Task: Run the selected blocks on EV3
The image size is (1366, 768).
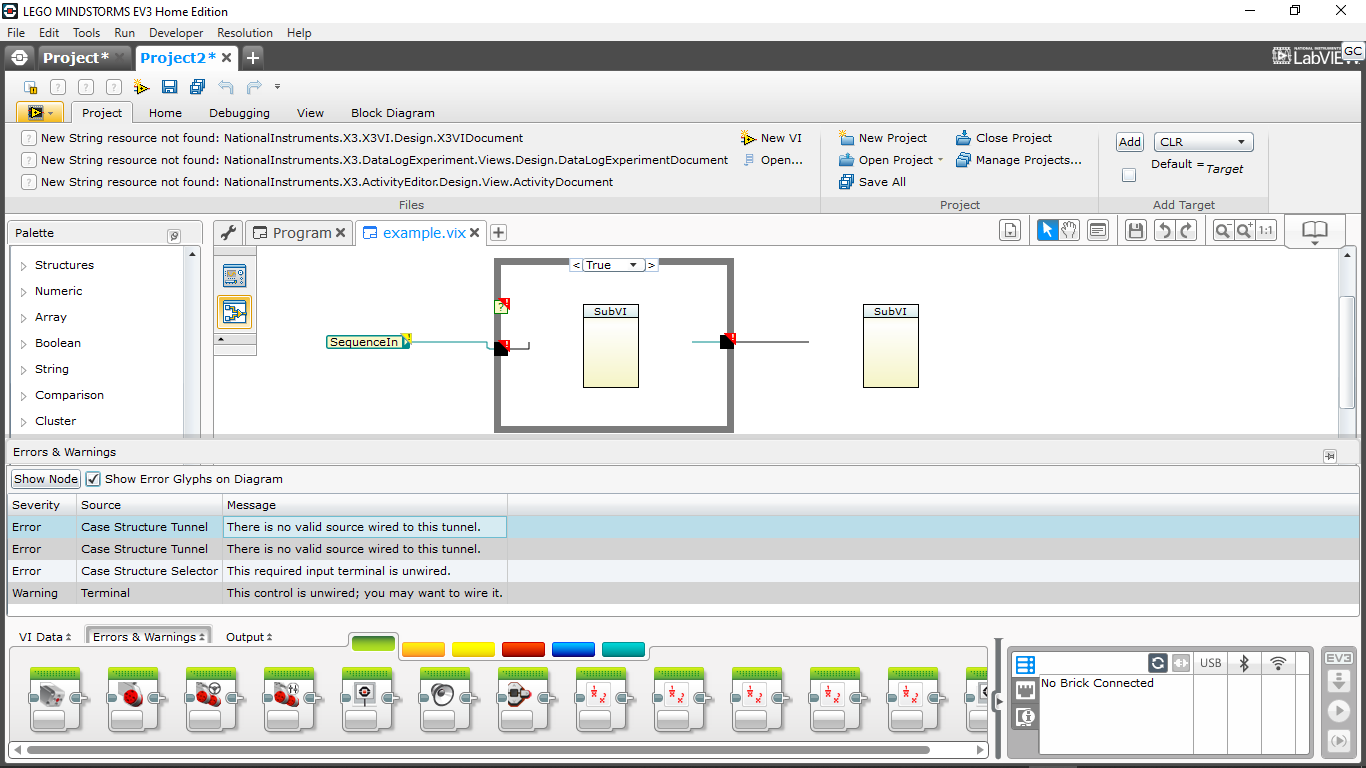Action: point(1338,740)
